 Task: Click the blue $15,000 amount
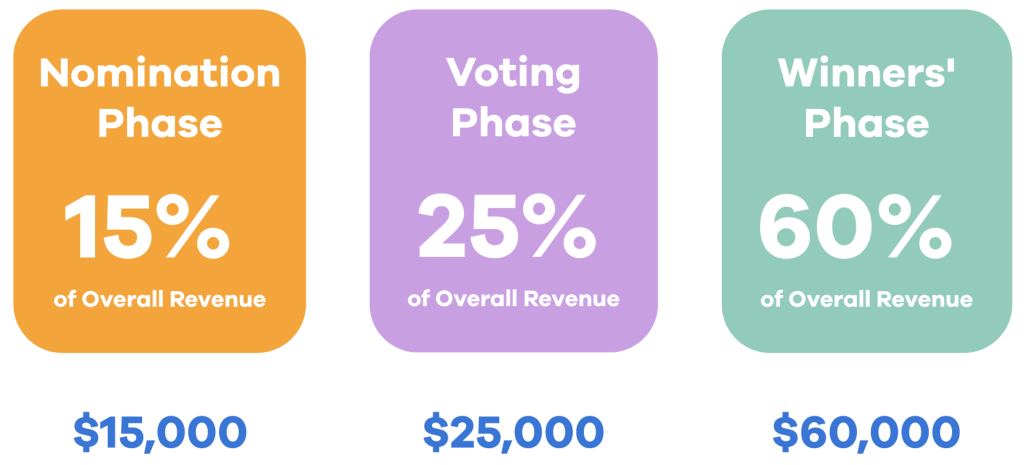pyautogui.click(x=160, y=432)
